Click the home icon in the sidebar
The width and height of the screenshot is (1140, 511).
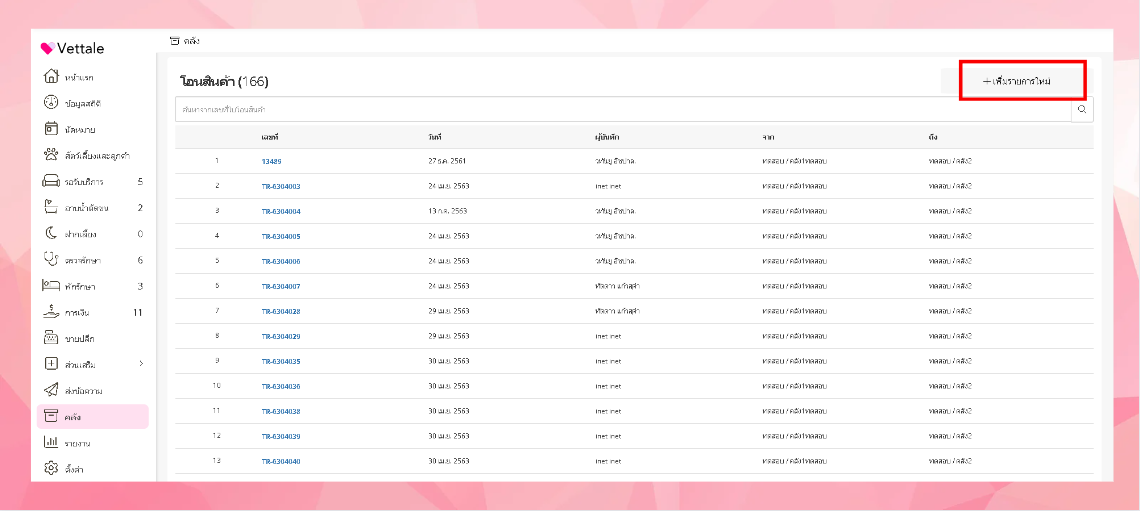click(x=52, y=77)
